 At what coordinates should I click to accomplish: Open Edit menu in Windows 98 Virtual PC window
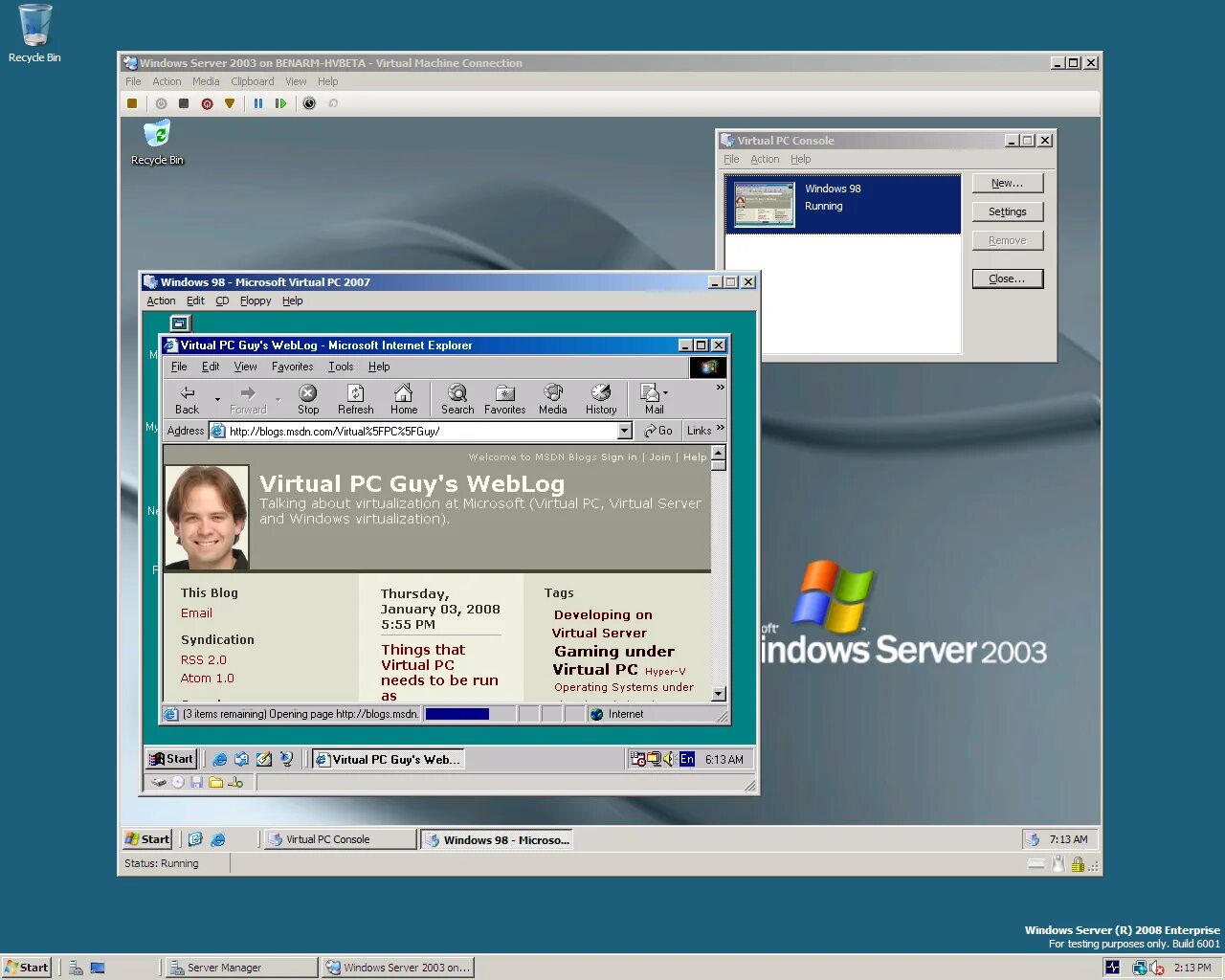tap(195, 301)
